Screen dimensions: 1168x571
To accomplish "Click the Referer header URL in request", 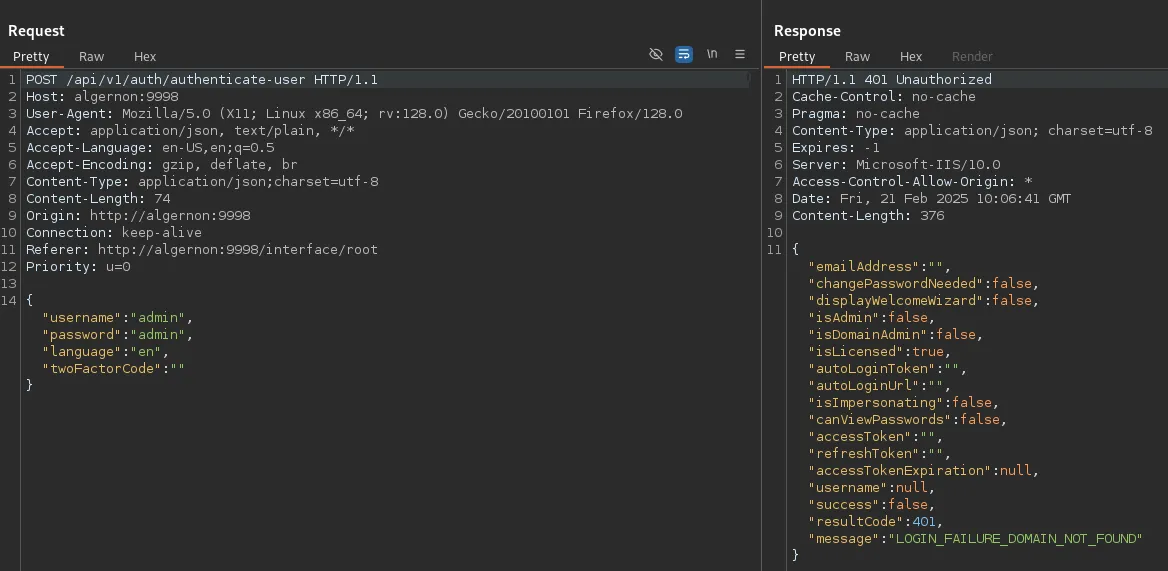I will pyautogui.click(x=237, y=250).
